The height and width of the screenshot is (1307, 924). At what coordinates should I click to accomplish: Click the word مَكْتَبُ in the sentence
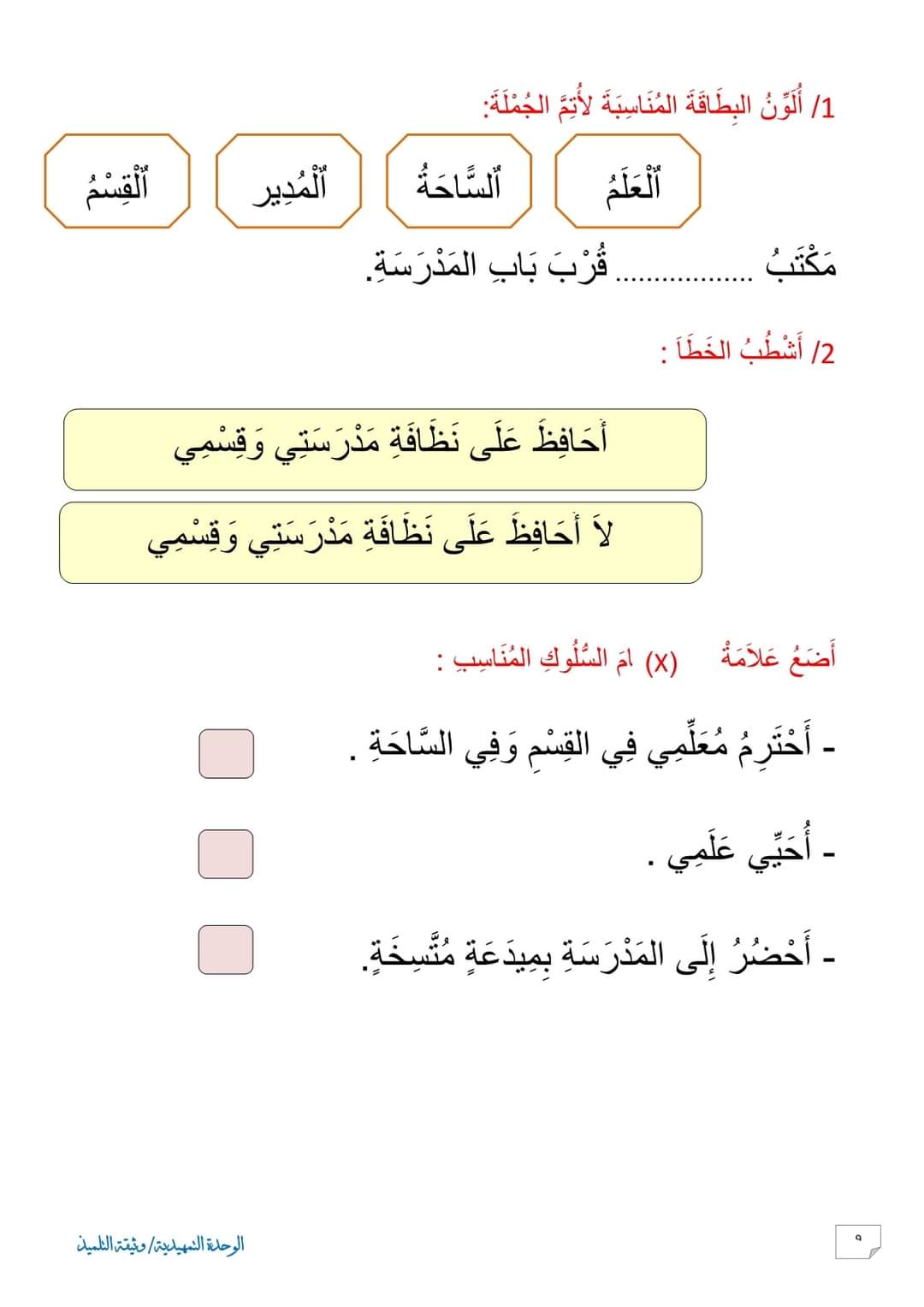click(801, 264)
